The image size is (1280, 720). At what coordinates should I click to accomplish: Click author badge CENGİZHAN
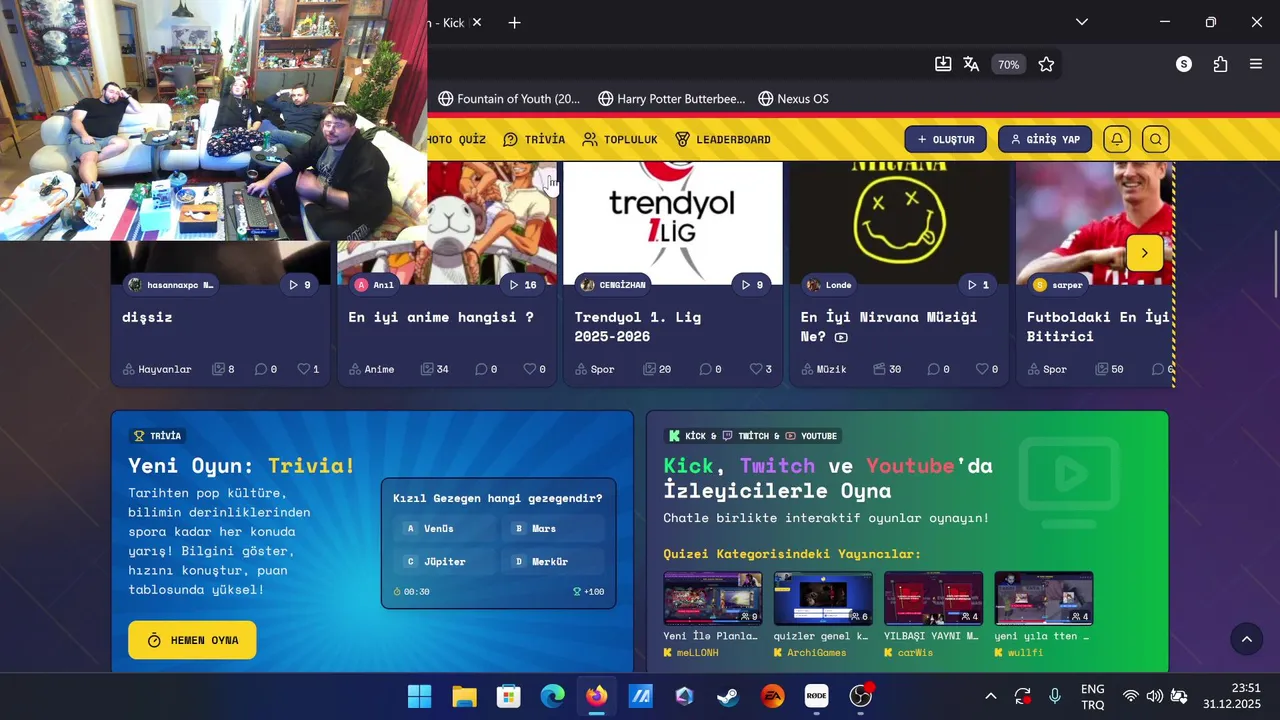pos(613,285)
